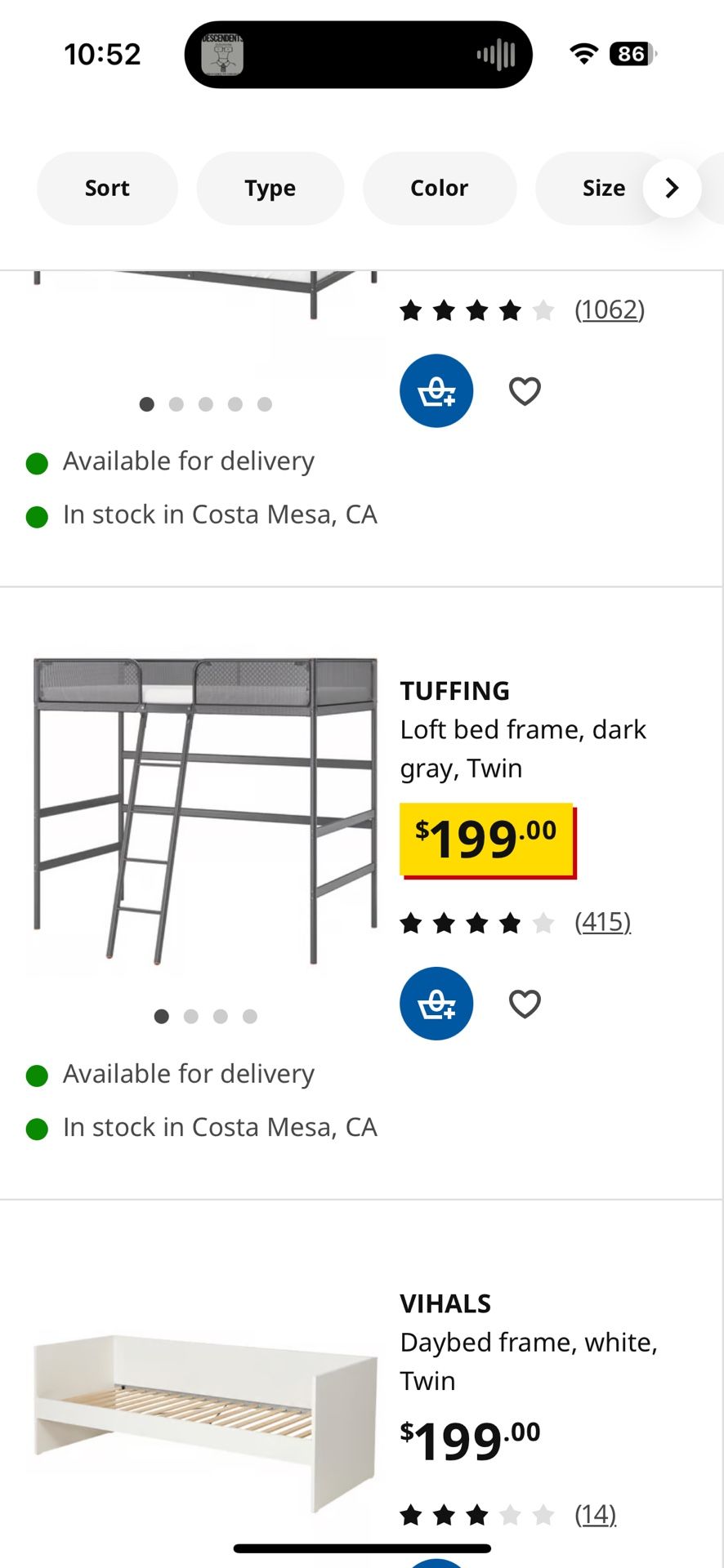Open TUFFING product title
The image size is (724, 1568).
(454, 691)
